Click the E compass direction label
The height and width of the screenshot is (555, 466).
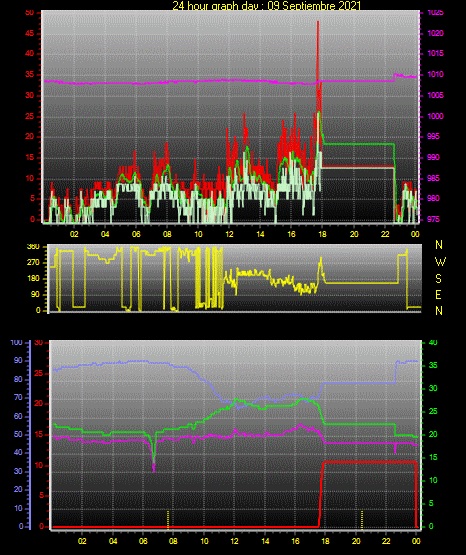coord(438,295)
